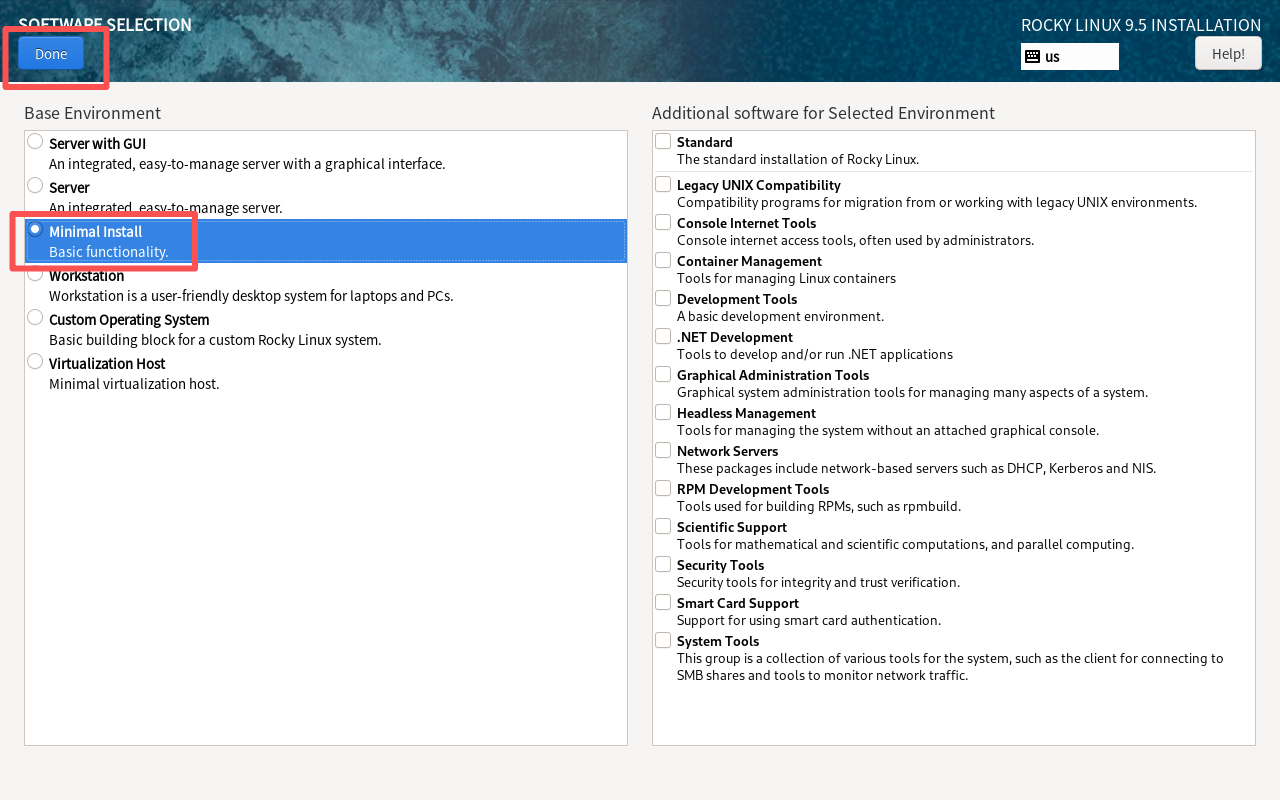Click 'Tools for managing Linux containers' text
This screenshot has height=800, width=1280.
click(786, 278)
